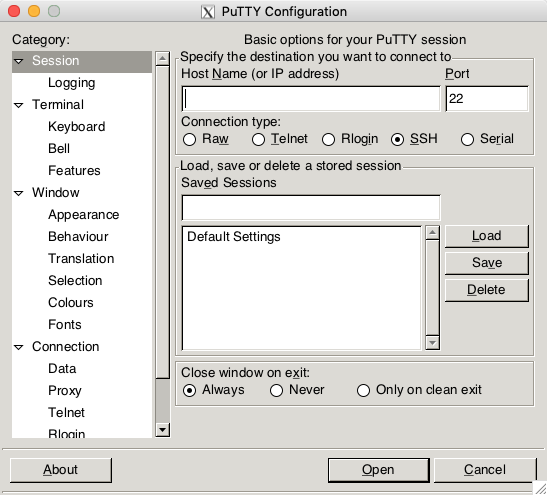Screen dimensions: 547x495
Task: Click the Open button to connect
Action: pos(379,470)
